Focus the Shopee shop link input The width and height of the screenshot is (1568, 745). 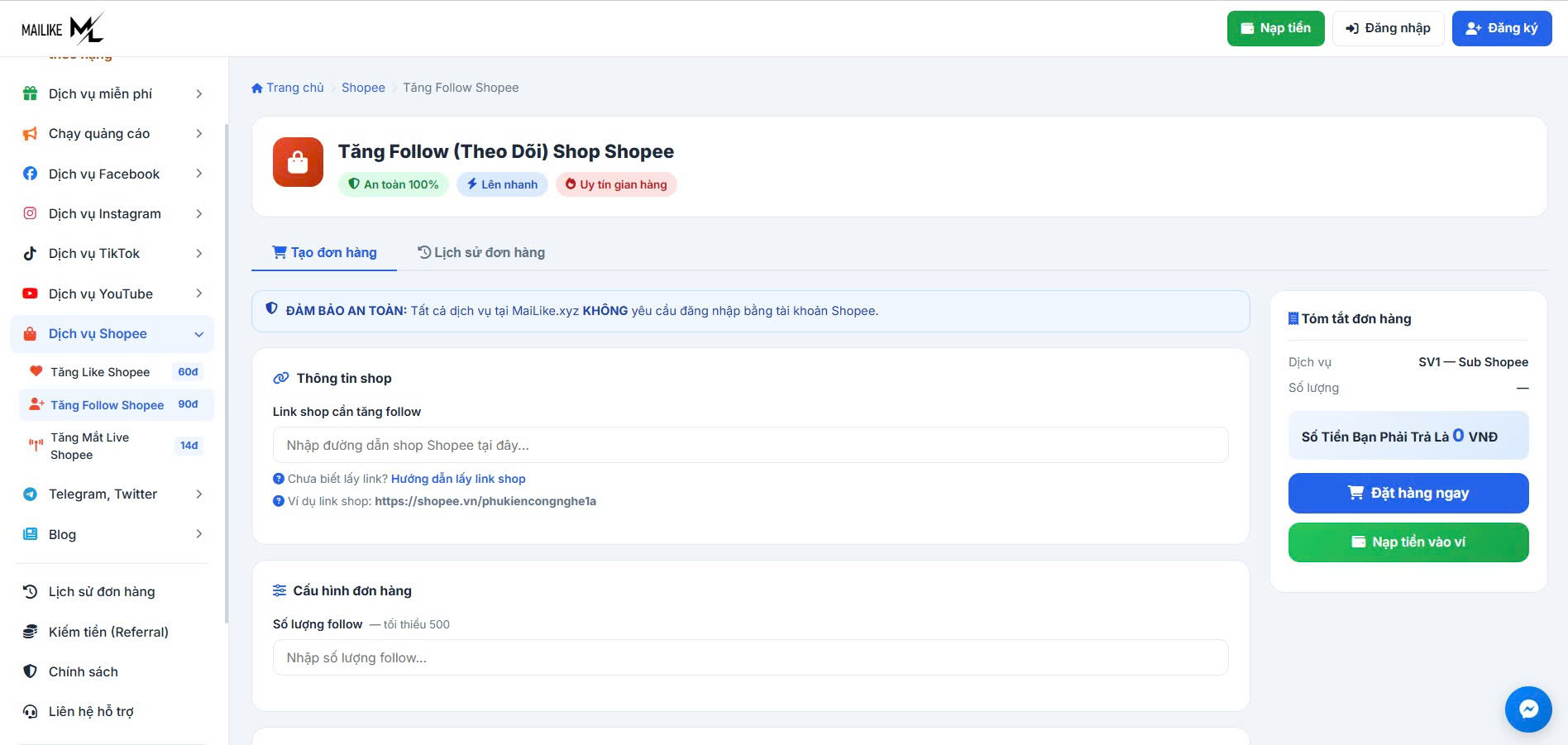tap(750, 445)
